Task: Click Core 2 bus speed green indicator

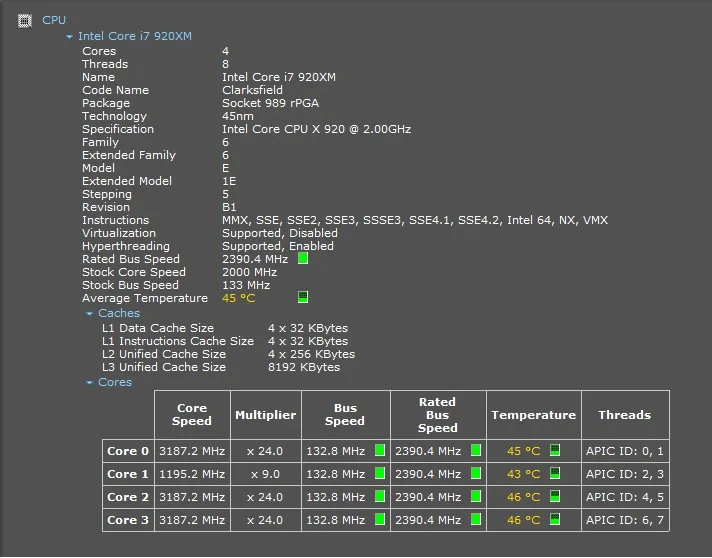Action: tap(380, 496)
